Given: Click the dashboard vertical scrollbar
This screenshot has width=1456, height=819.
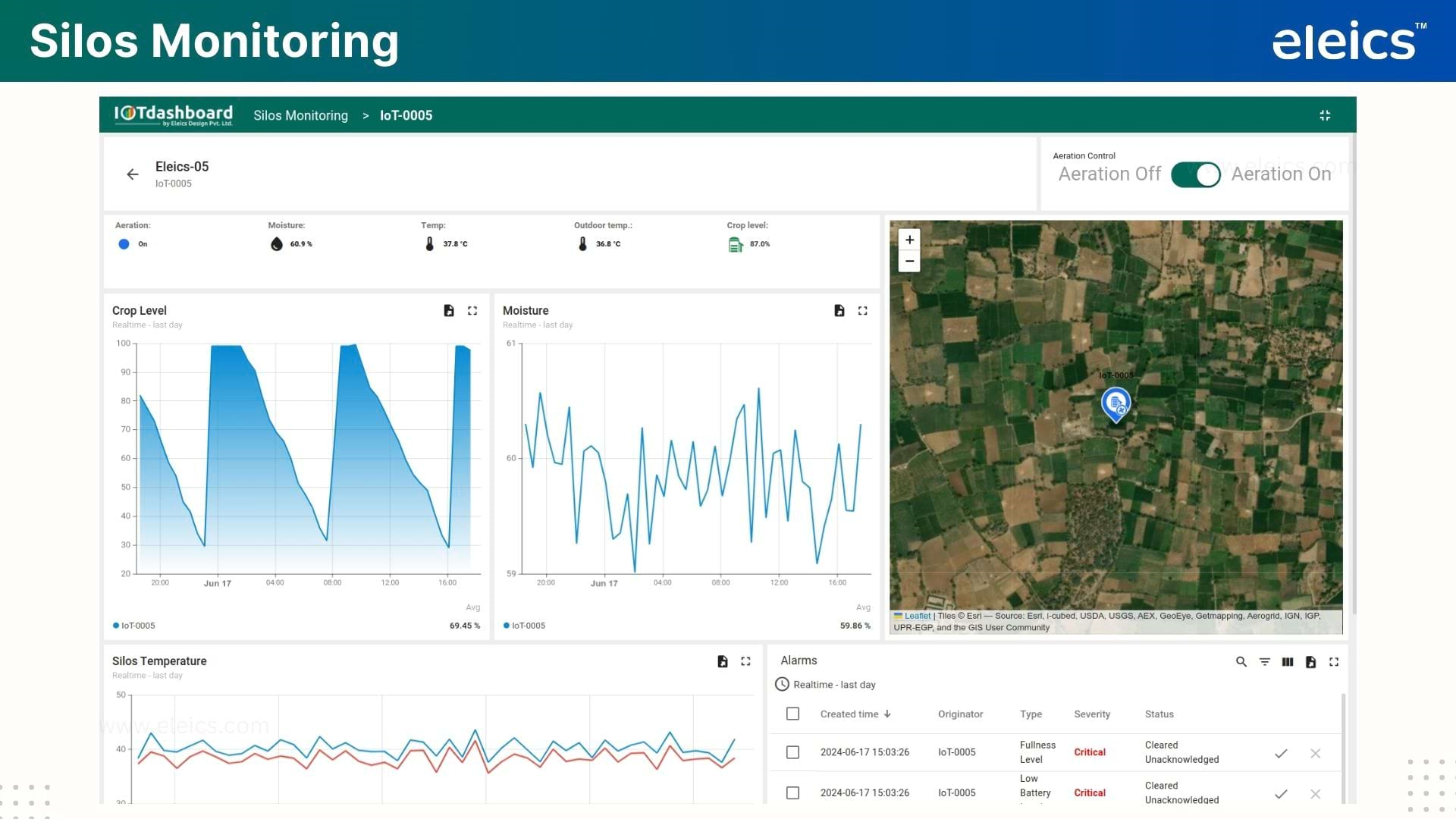Looking at the screenshot, I should point(1354,375).
